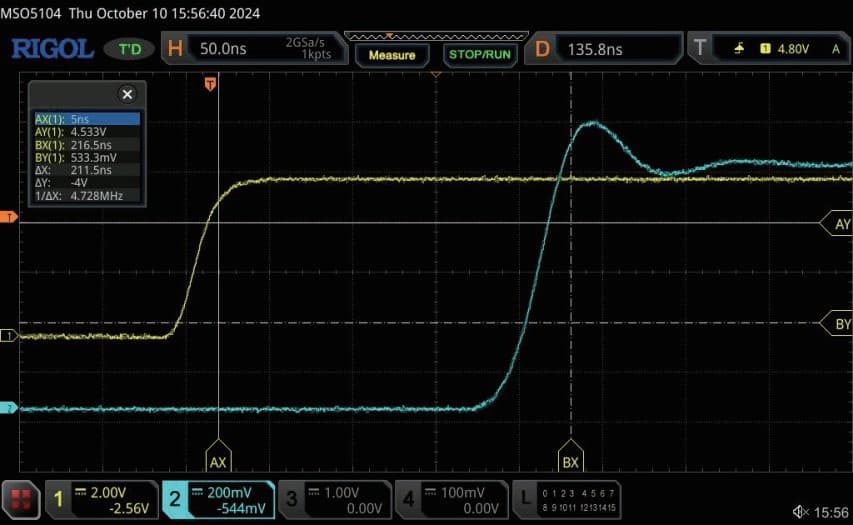Toggle channel 3 with 1.00V scale
The image size is (853, 525).
tap(334, 498)
